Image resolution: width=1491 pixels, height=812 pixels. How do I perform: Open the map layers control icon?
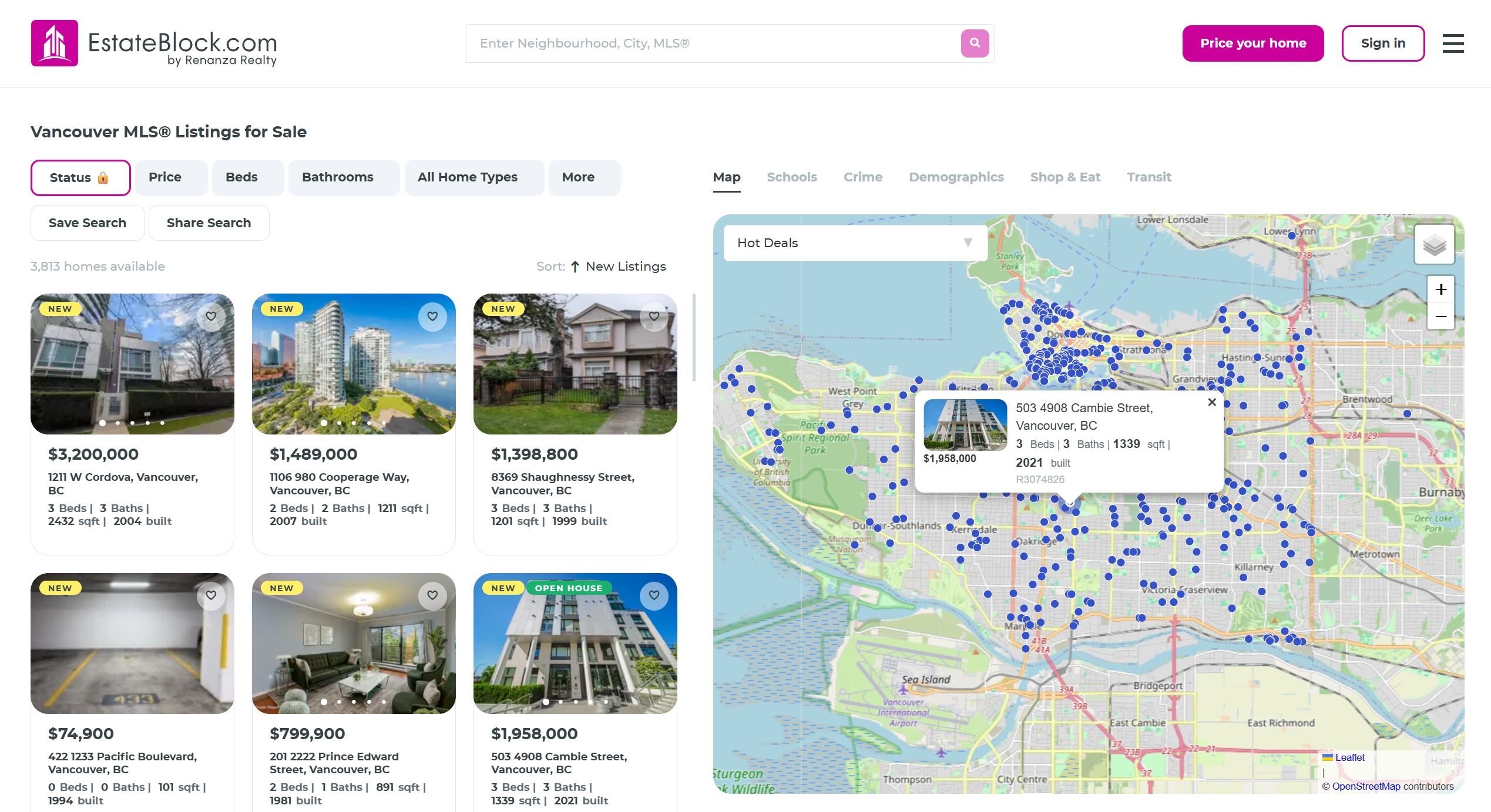[x=1434, y=245]
